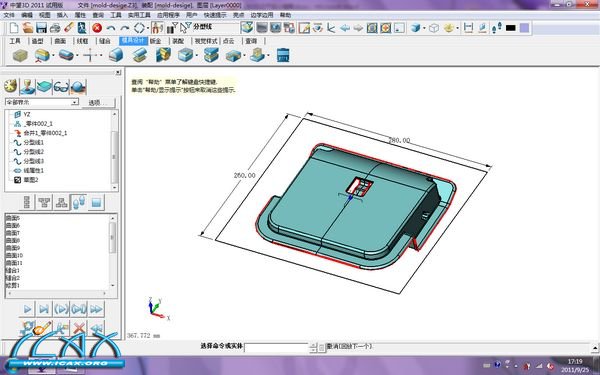Click the 260.00 dimension label
Screen dimensions: 600x375
tap(244, 175)
